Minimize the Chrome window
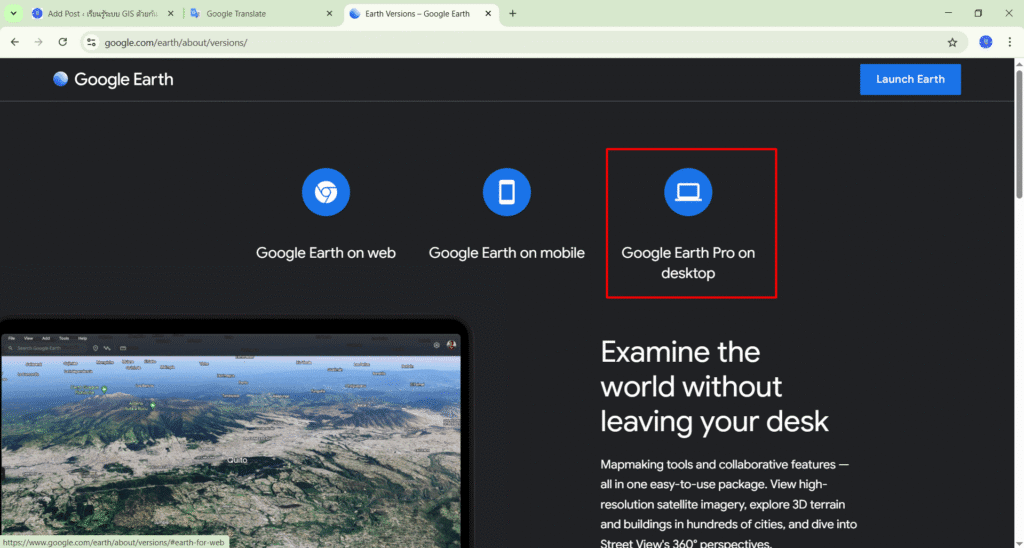The height and width of the screenshot is (548, 1024). [948, 13]
